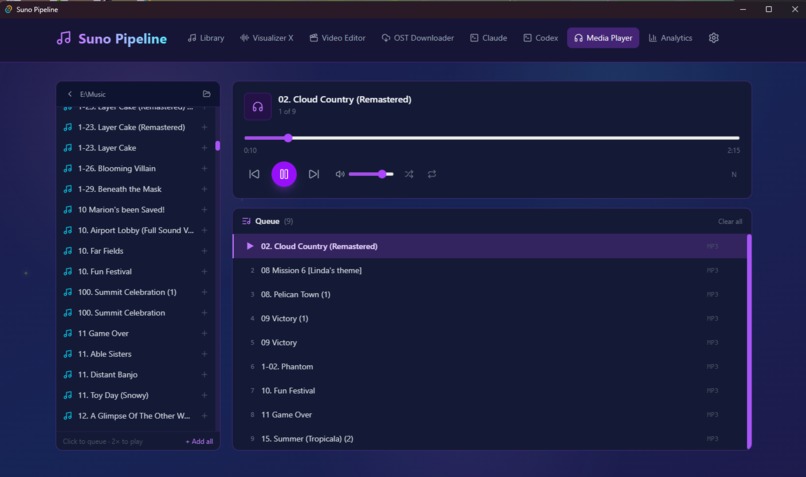Add 1-26. Blooming Villain with plus icon
Screen dimensions: 806x477
[204, 168]
